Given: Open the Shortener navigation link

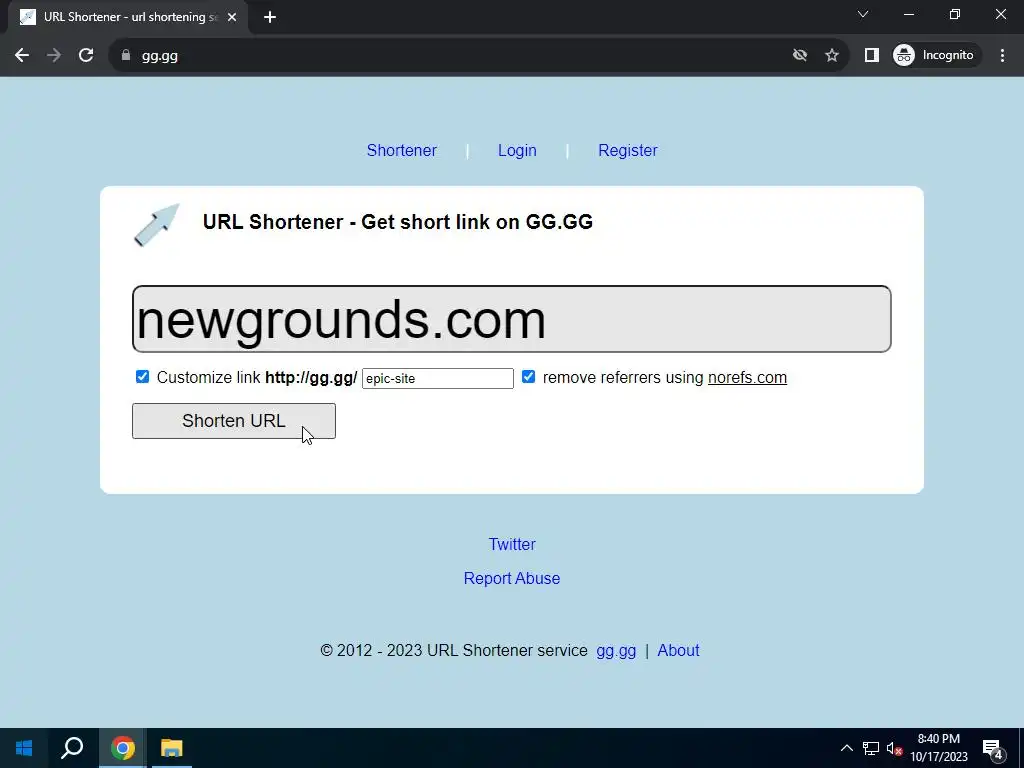Looking at the screenshot, I should pyautogui.click(x=402, y=150).
